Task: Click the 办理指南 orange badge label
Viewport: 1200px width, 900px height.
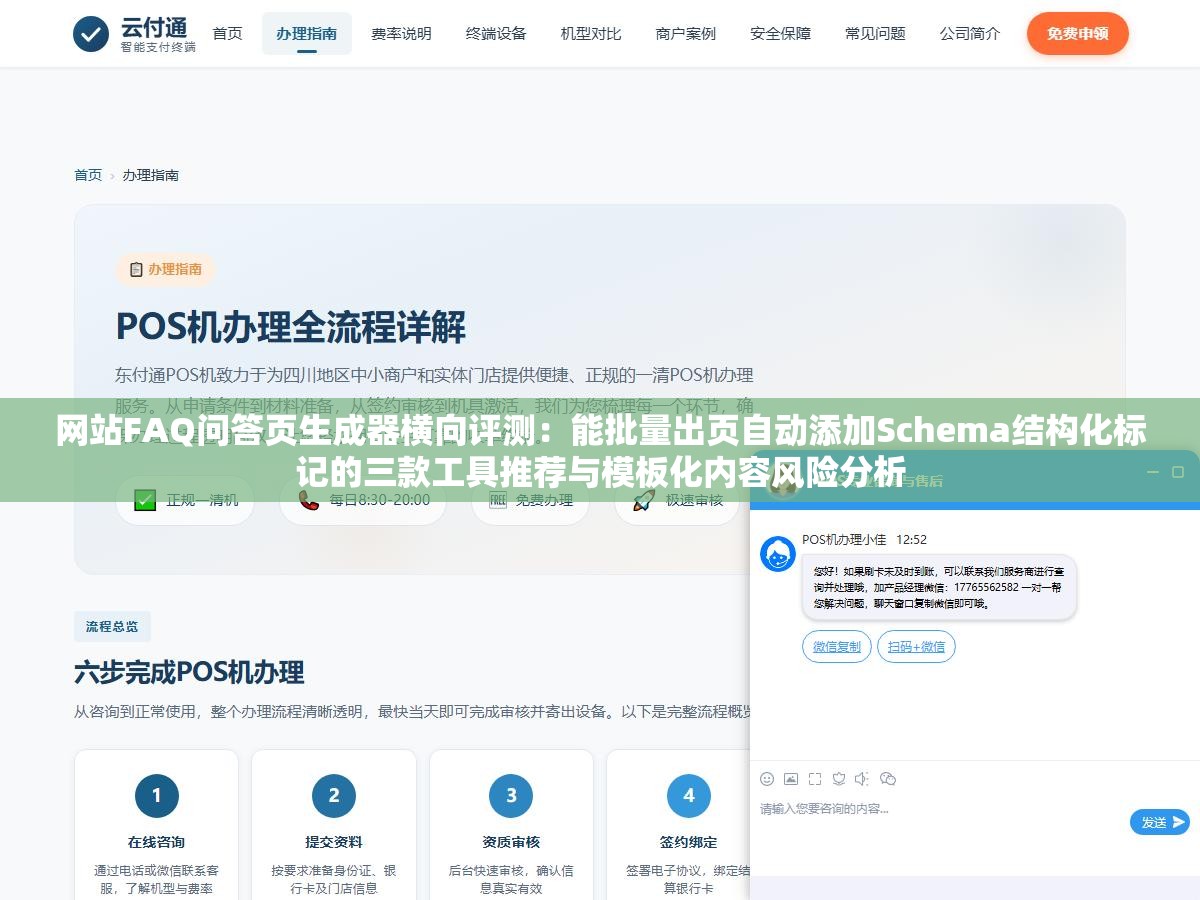Action: pyautogui.click(x=175, y=269)
